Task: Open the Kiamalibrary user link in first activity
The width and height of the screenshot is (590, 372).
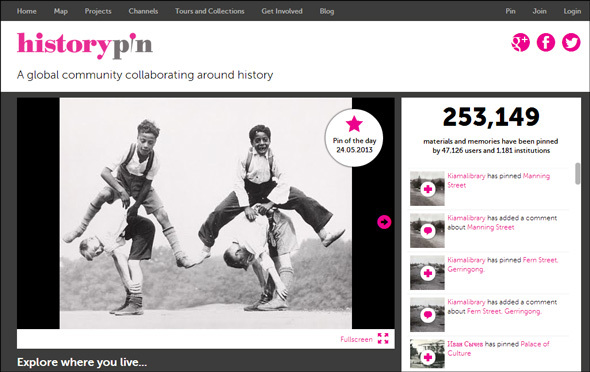Action: pyautogui.click(x=466, y=176)
